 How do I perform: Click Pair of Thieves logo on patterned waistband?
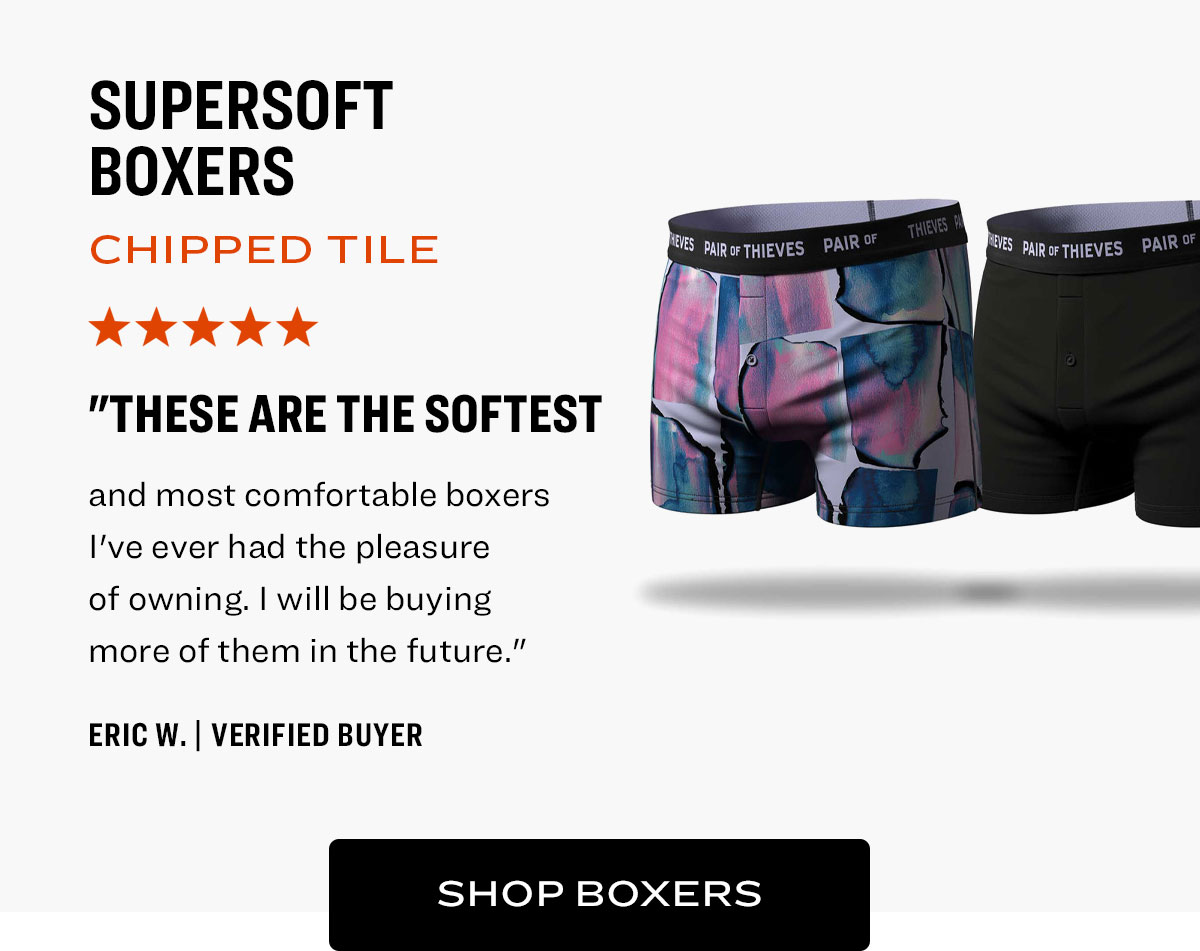(x=754, y=250)
